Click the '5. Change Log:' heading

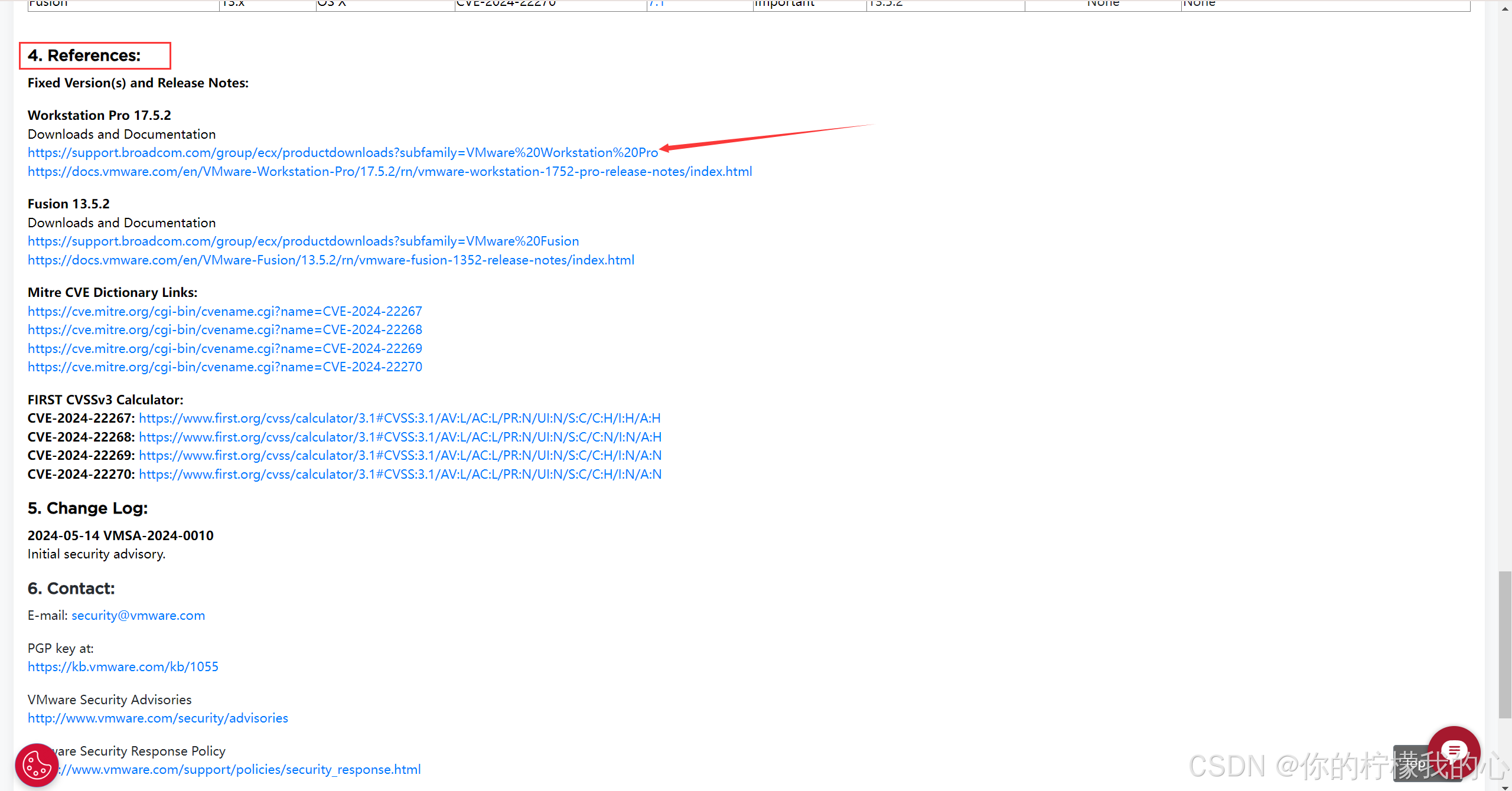(88, 508)
